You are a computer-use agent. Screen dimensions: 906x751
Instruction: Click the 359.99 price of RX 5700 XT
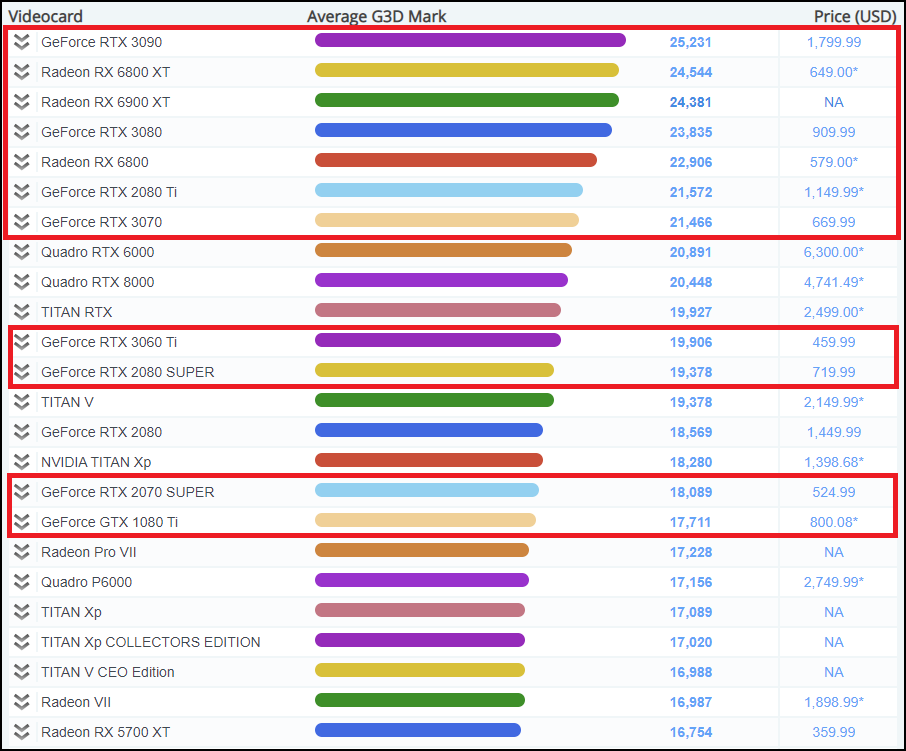pyautogui.click(x=834, y=733)
